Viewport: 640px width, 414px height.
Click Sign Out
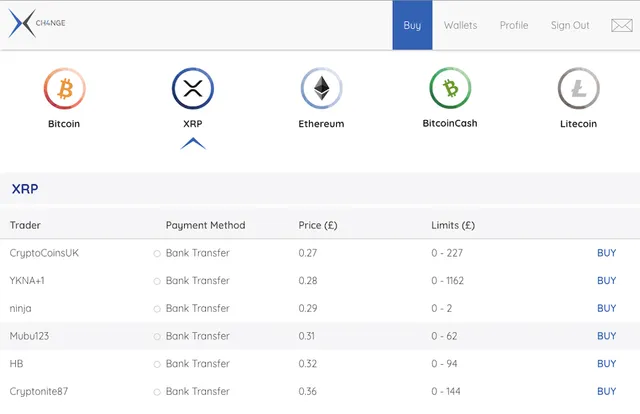pos(570,25)
